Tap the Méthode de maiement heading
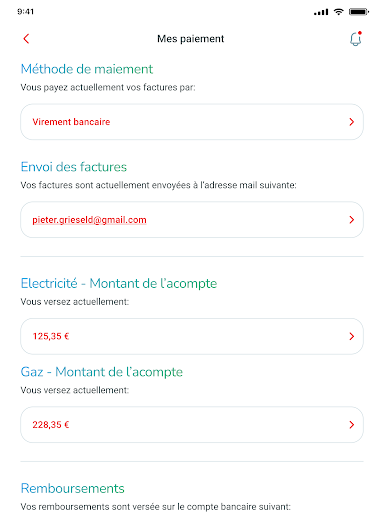384x512 pixels. click(87, 69)
